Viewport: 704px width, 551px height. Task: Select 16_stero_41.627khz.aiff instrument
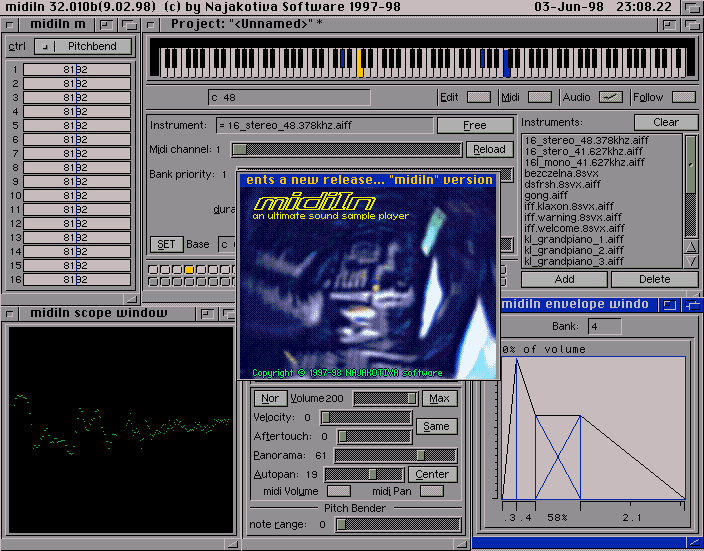pyautogui.click(x=583, y=151)
